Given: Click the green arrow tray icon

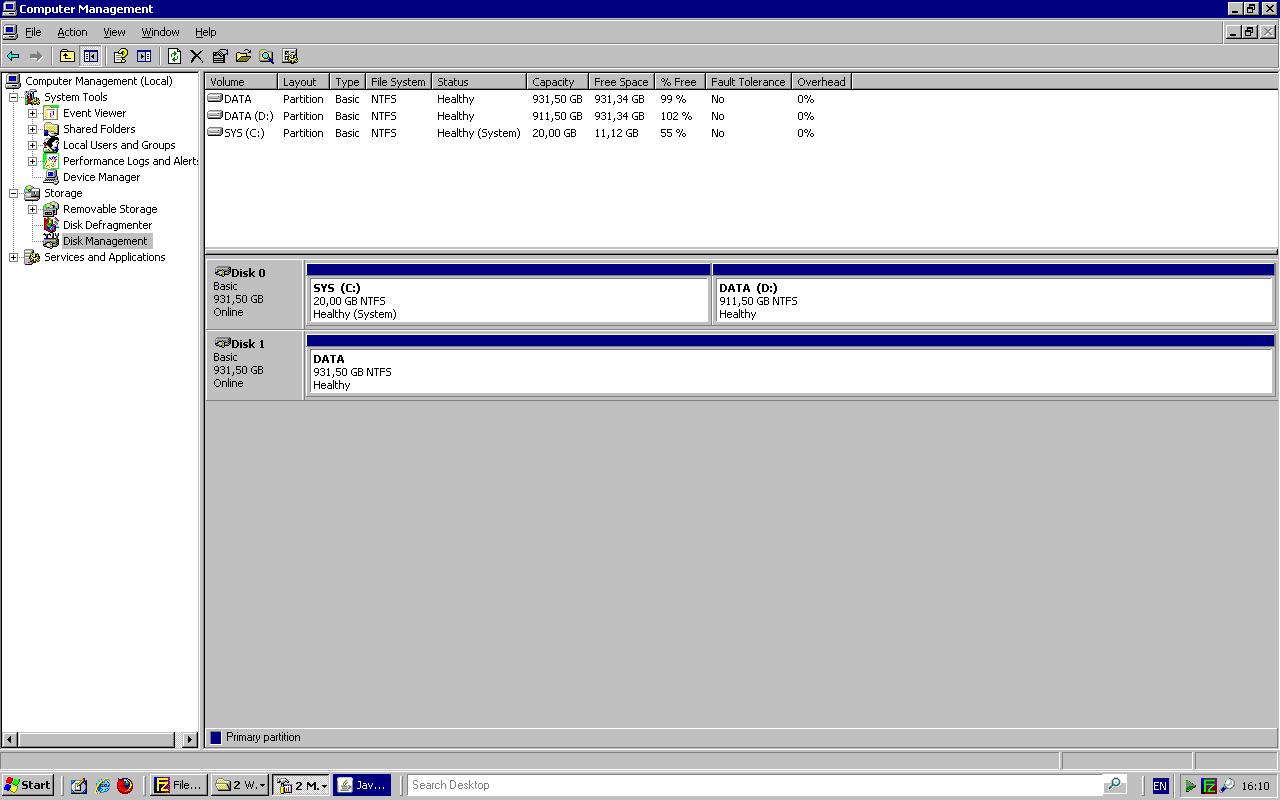Looking at the screenshot, I should [1191, 786].
